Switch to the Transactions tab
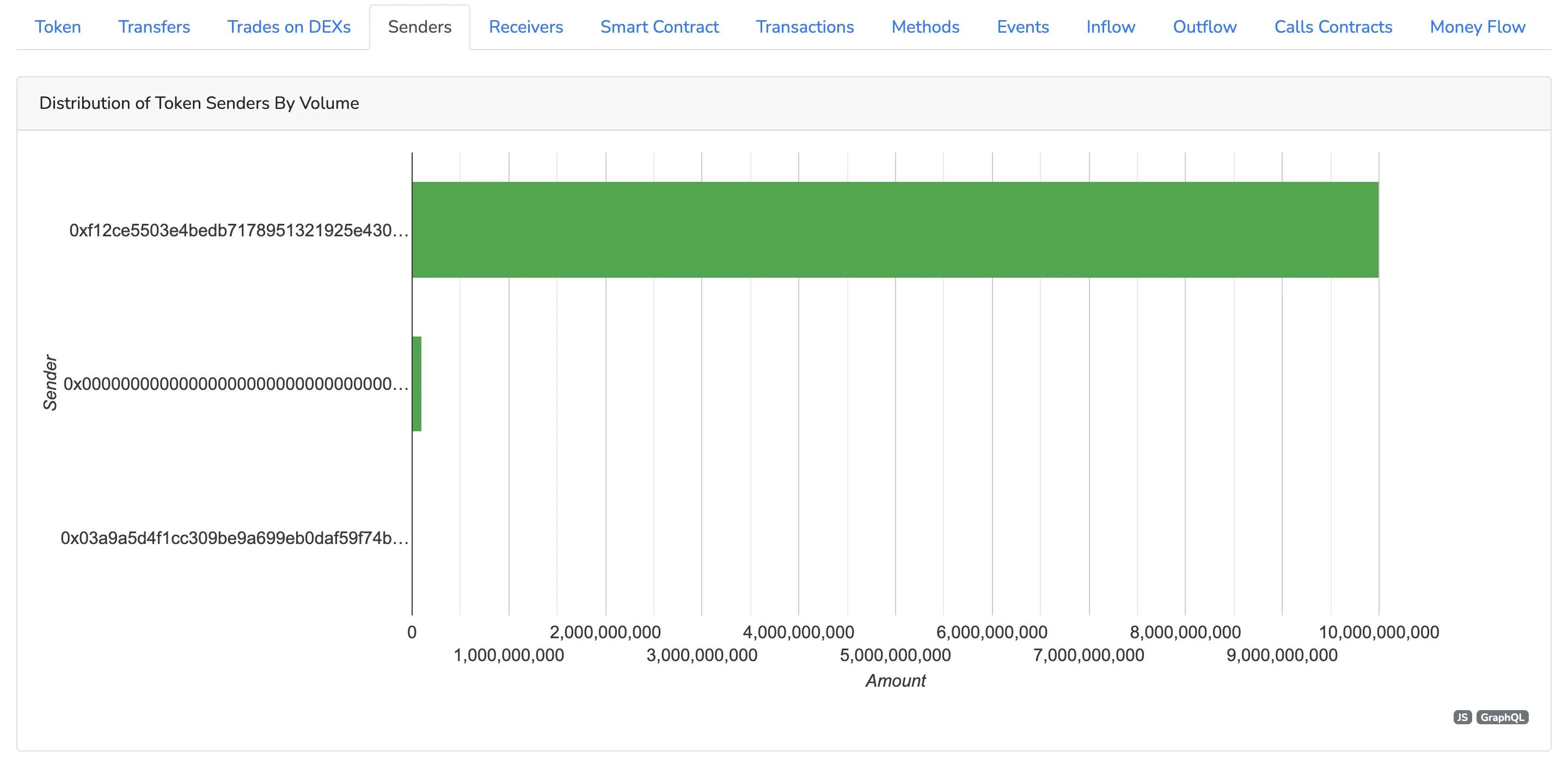1568x770 pixels. pos(805,27)
